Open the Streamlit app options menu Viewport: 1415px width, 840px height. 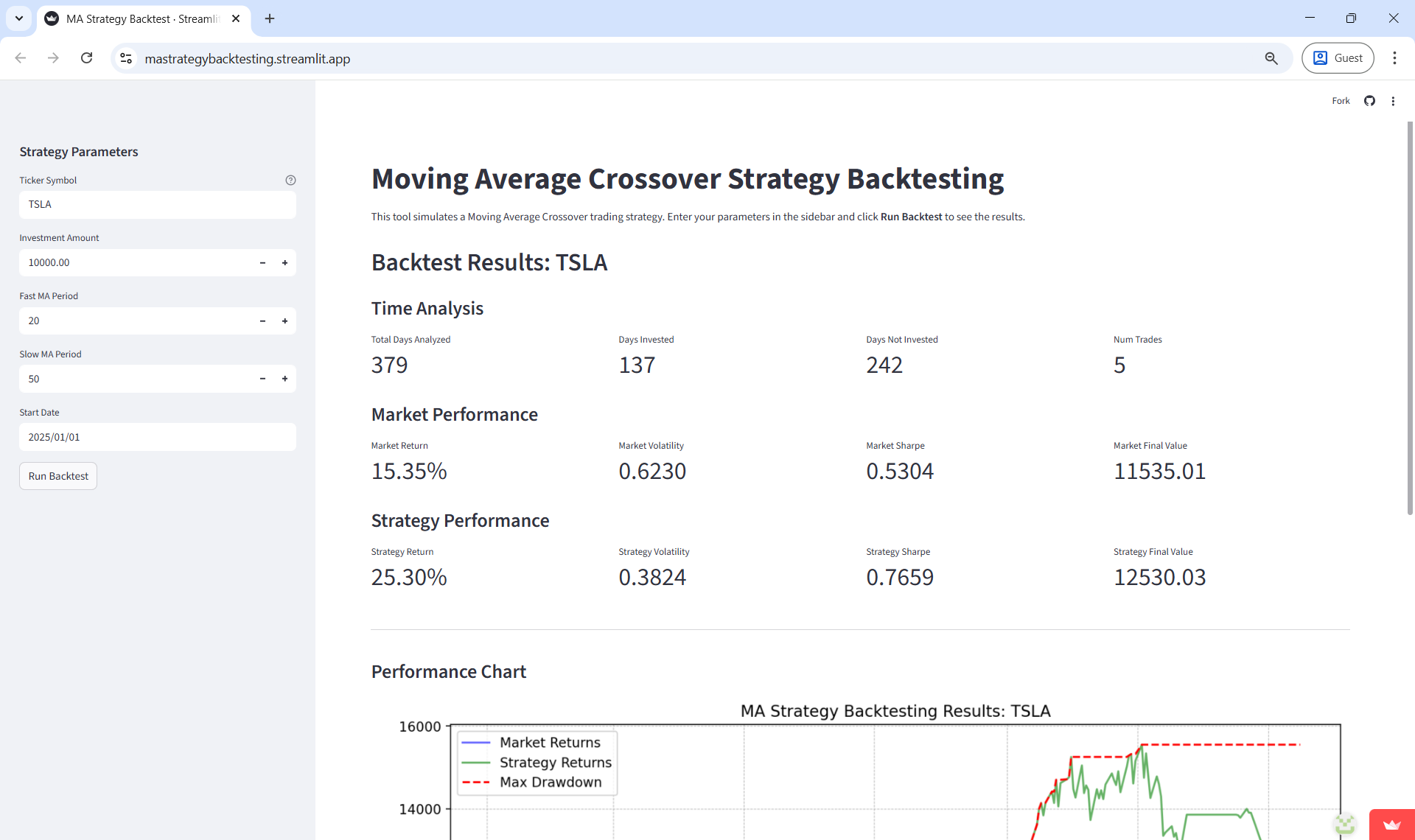[x=1393, y=100]
